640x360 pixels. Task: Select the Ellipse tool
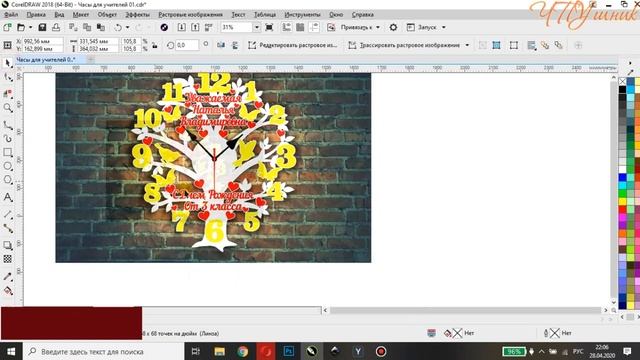click(8, 166)
